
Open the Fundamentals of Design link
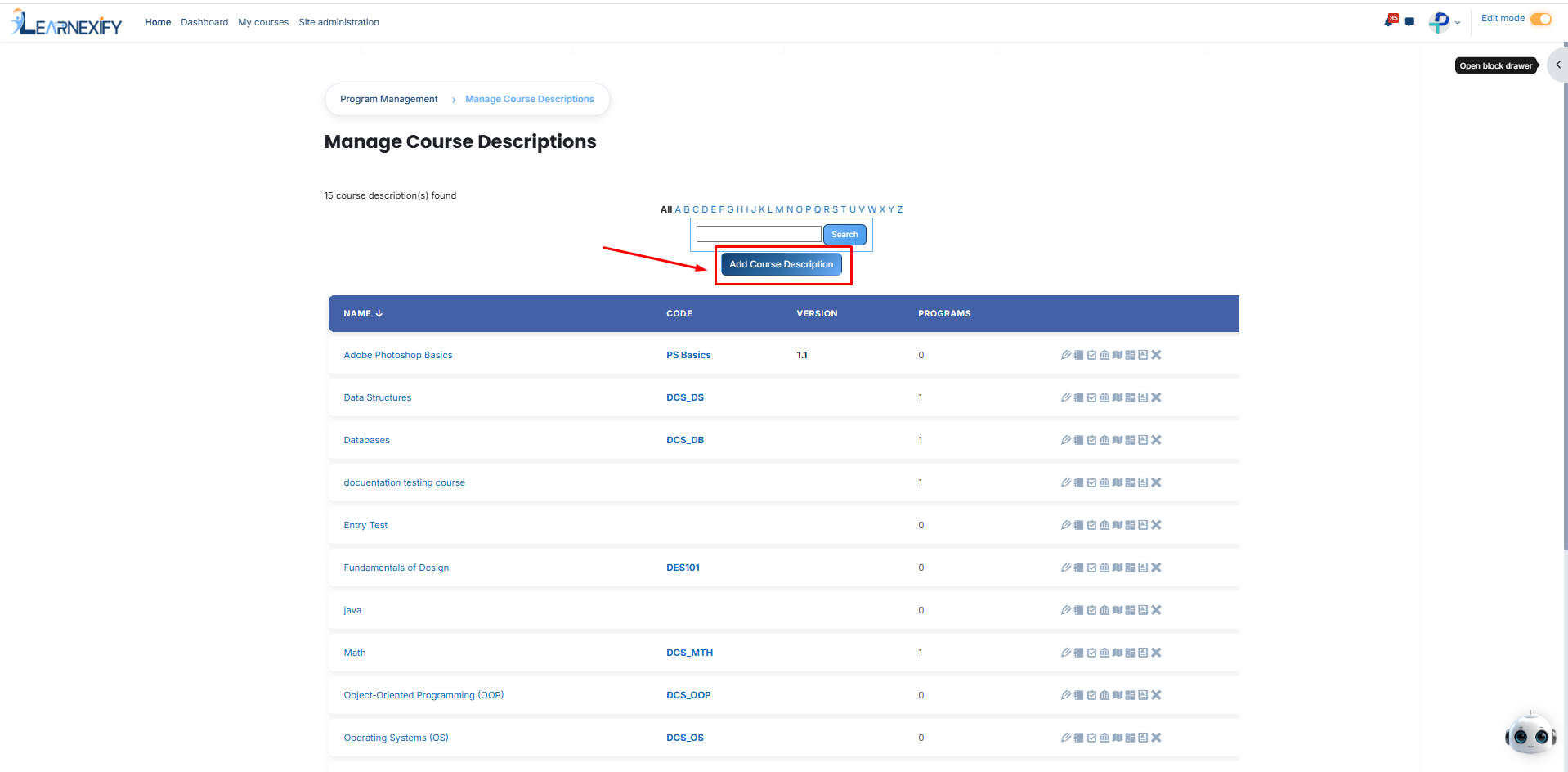(396, 568)
